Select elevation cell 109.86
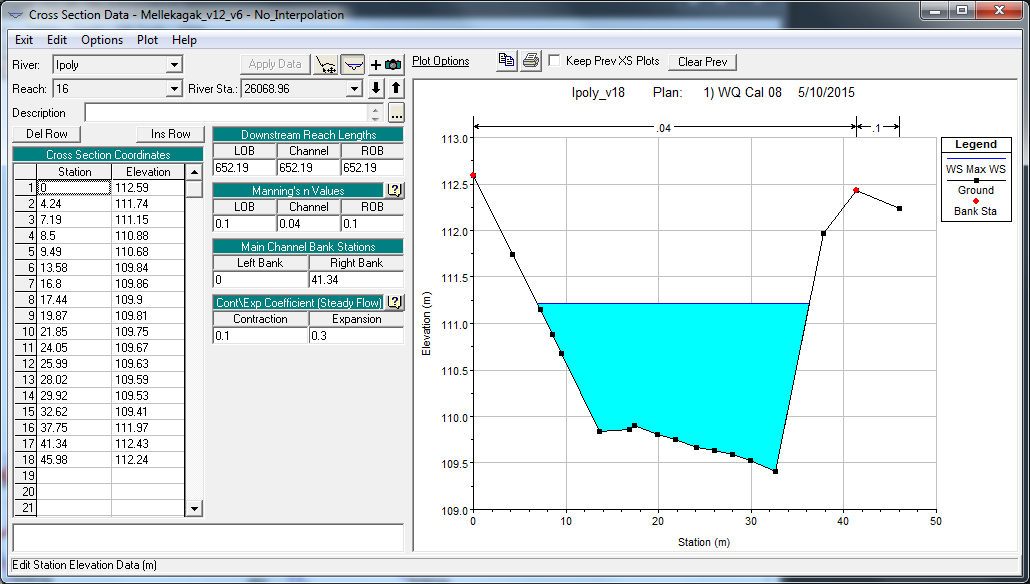The width and height of the screenshot is (1030, 584). click(x=148, y=284)
